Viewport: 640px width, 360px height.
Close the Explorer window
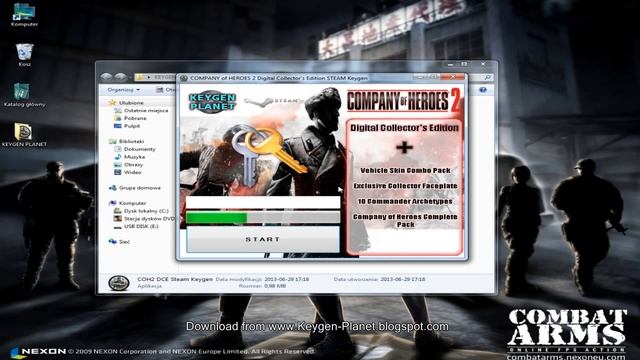[483, 64]
